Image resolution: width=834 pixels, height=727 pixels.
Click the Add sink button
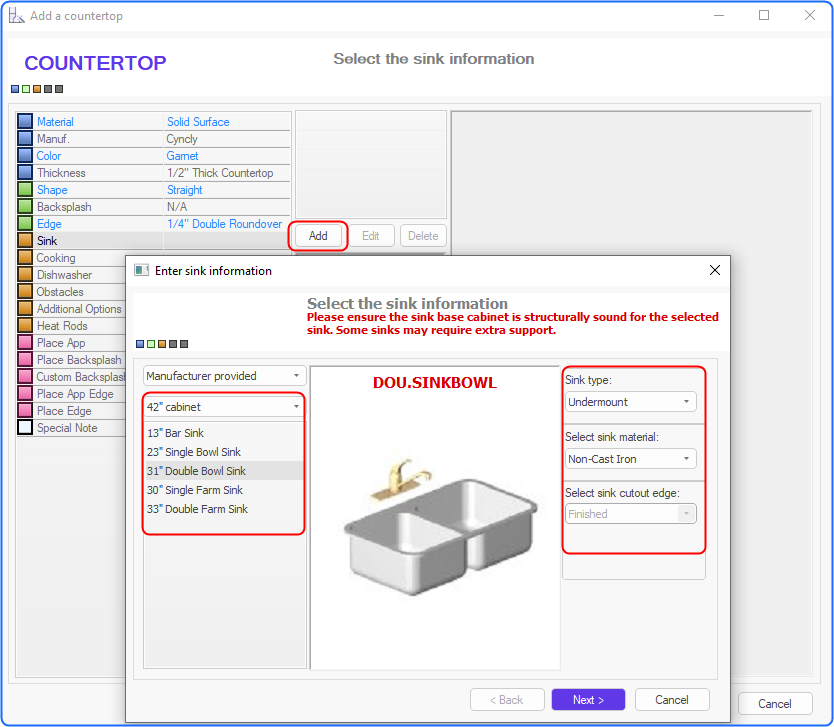click(x=318, y=236)
